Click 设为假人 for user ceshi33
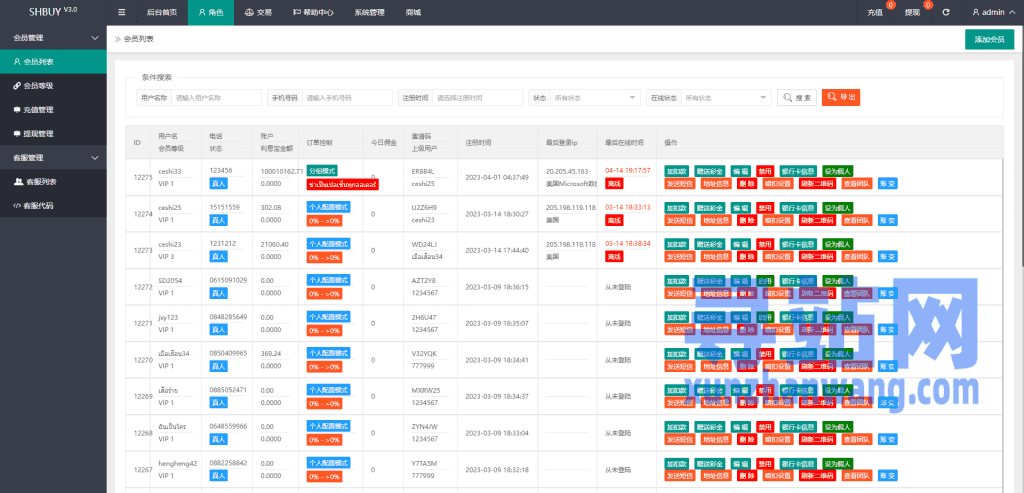Image resolution: width=1024 pixels, height=493 pixels. (837, 170)
